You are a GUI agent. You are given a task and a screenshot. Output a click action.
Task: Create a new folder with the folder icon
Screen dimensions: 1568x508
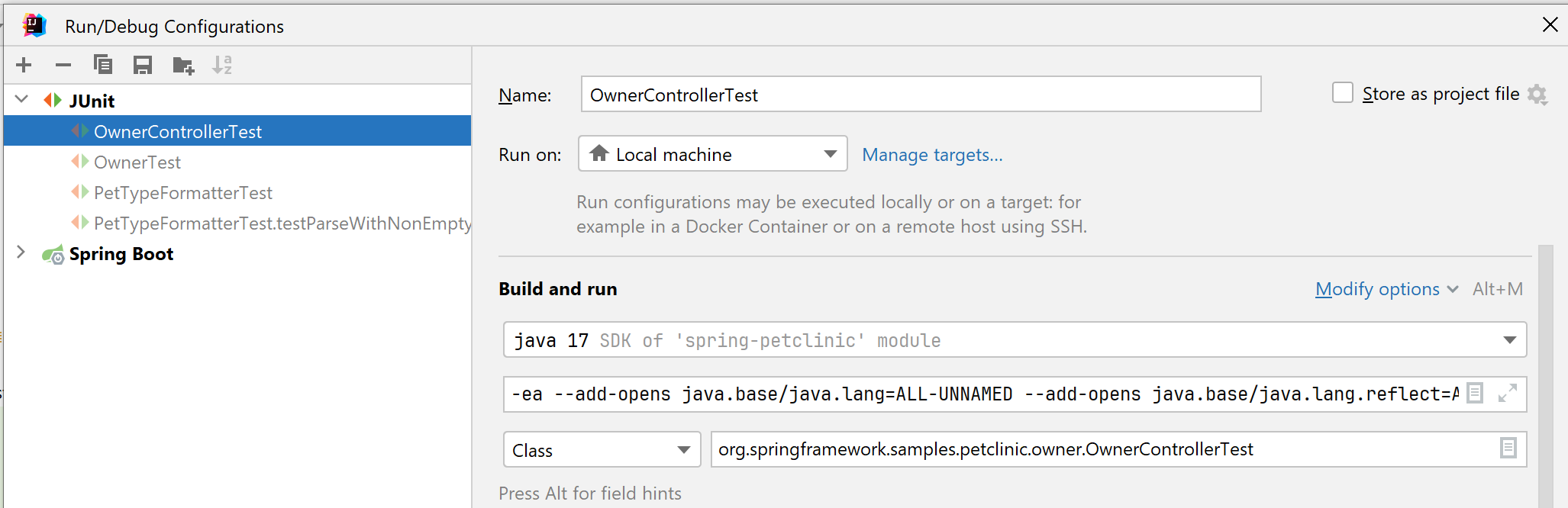click(183, 66)
